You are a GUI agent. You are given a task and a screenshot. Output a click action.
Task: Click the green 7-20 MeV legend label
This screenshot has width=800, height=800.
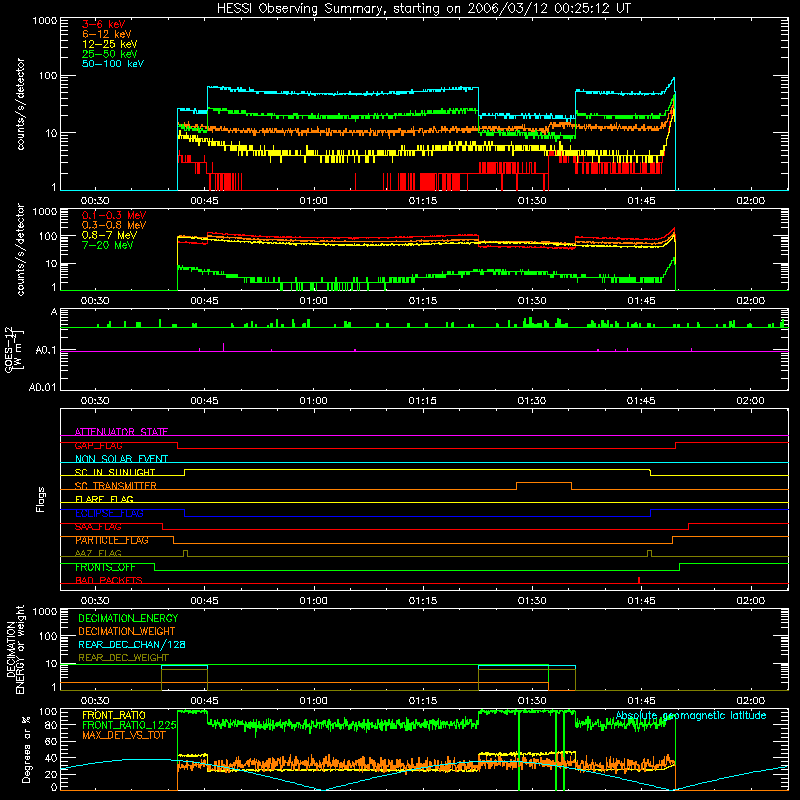pos(108,245)
